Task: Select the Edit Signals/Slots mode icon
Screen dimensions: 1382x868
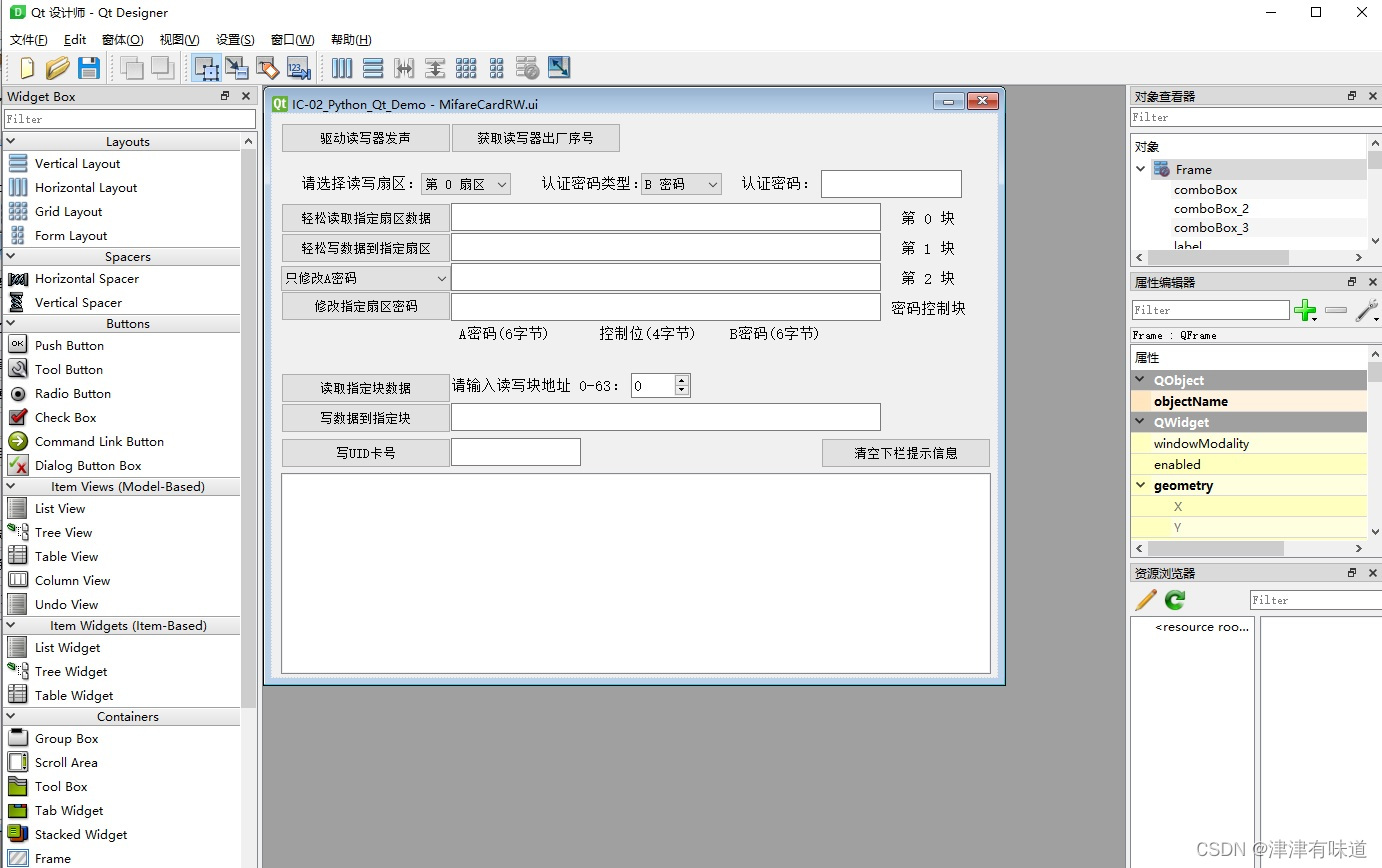Action: tap(237, 68)
